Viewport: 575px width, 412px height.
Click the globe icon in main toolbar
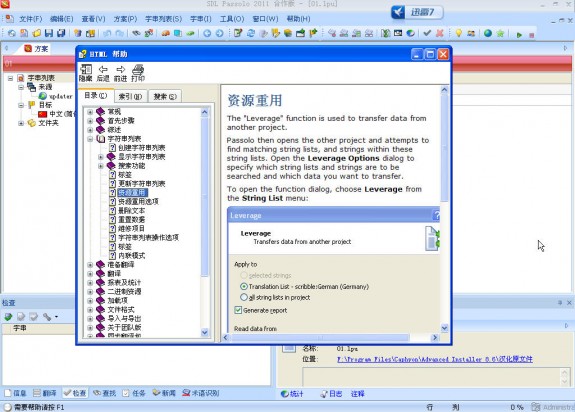tap(488, 33)
